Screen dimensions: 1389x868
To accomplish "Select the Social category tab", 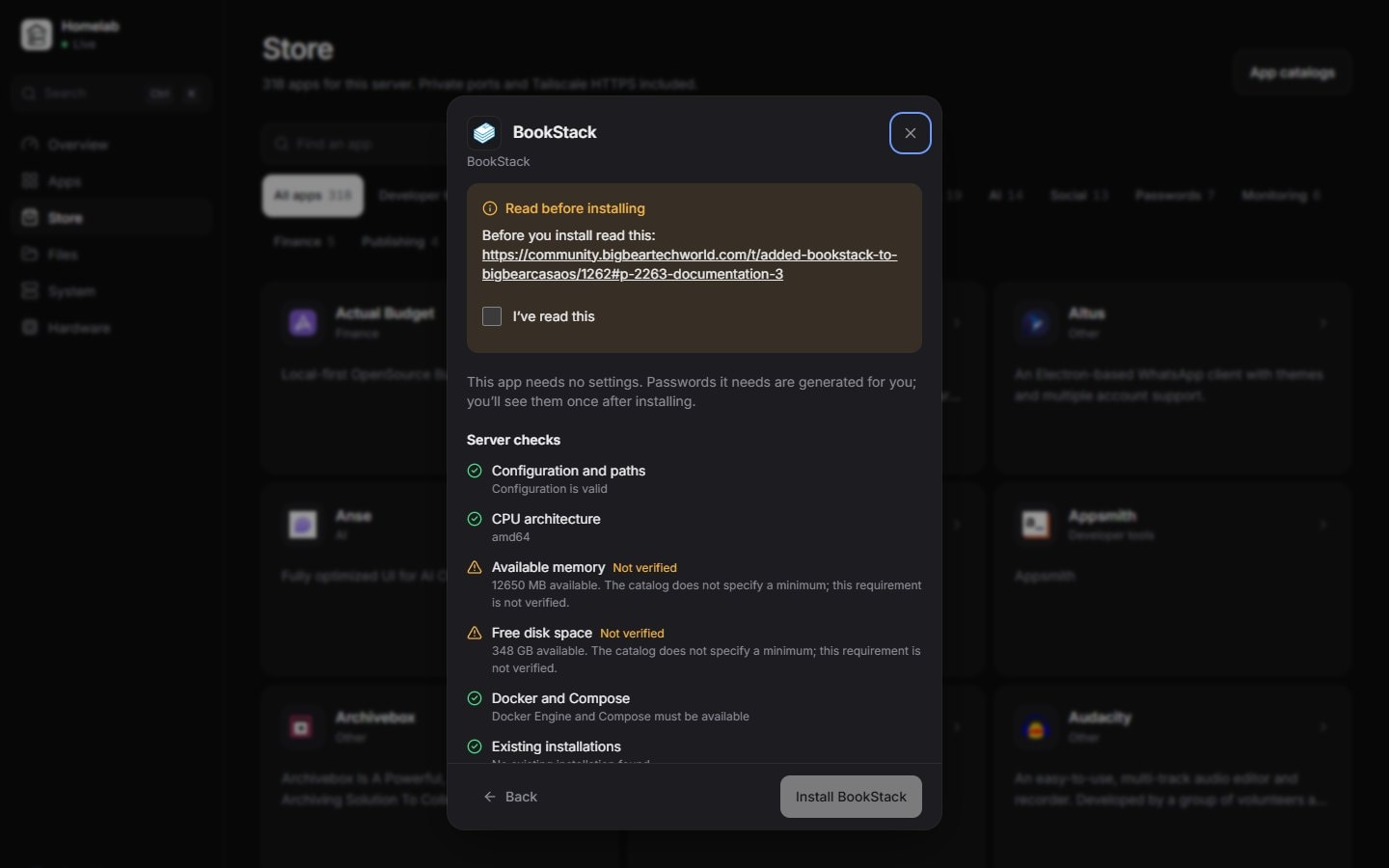I will tap(1078, 196).
